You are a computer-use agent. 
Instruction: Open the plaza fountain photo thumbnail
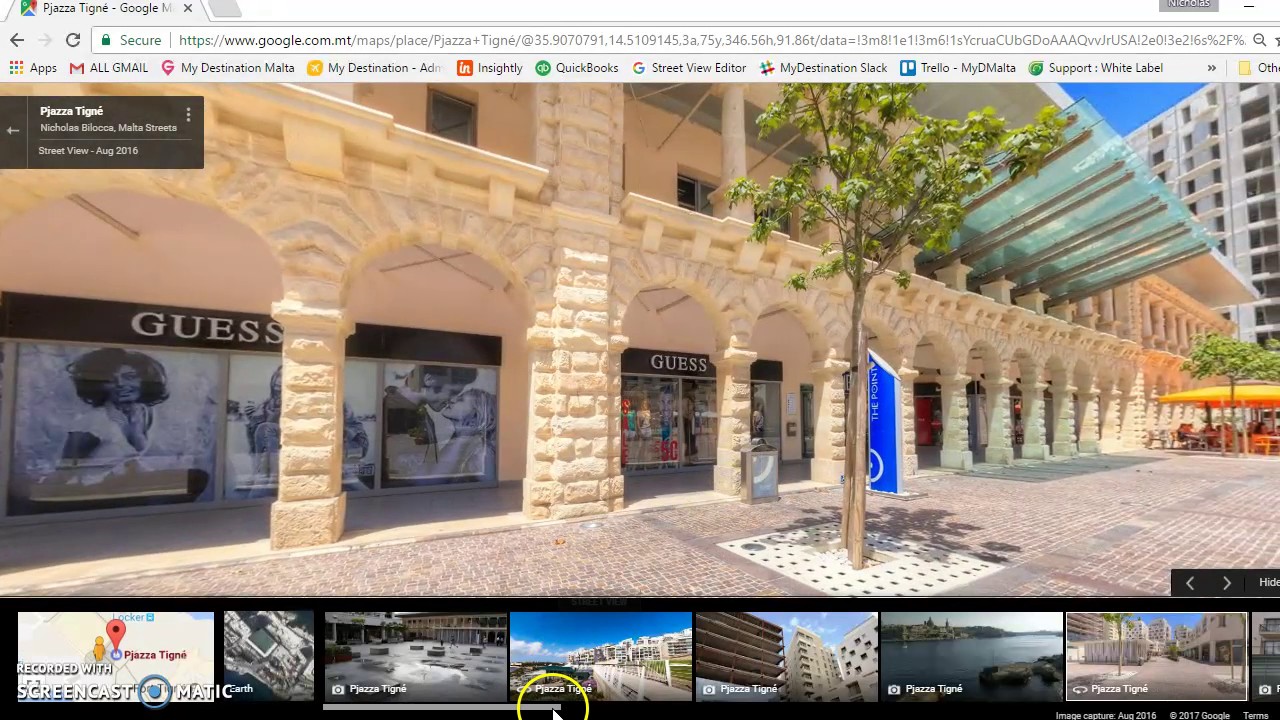[x=416, y=656]
